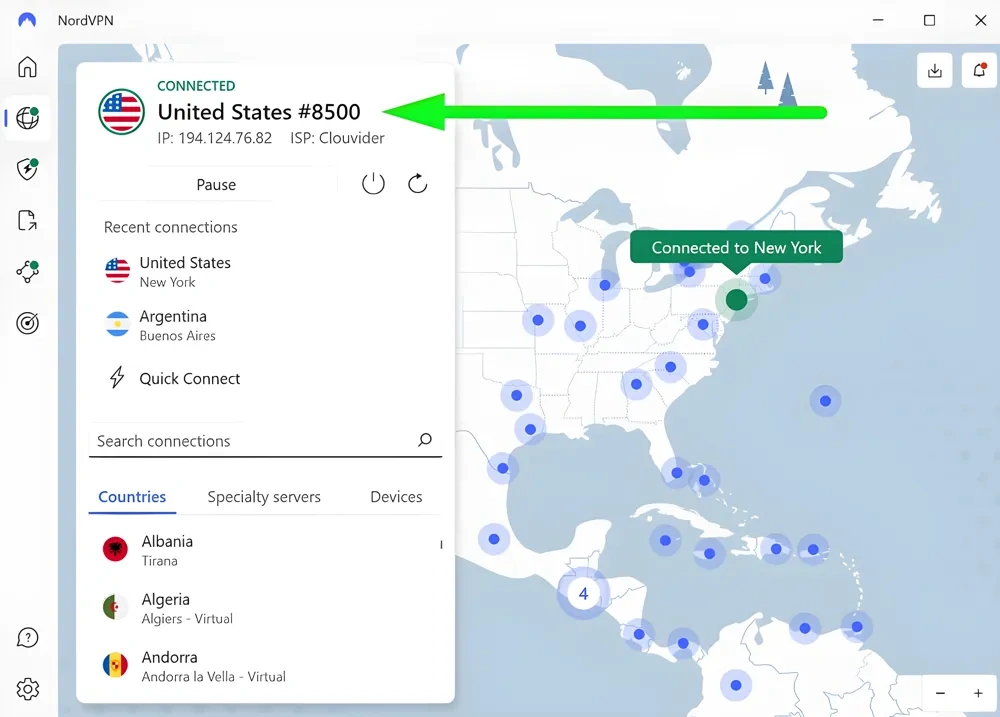Click the Andorra flag icon

point(115,665)
